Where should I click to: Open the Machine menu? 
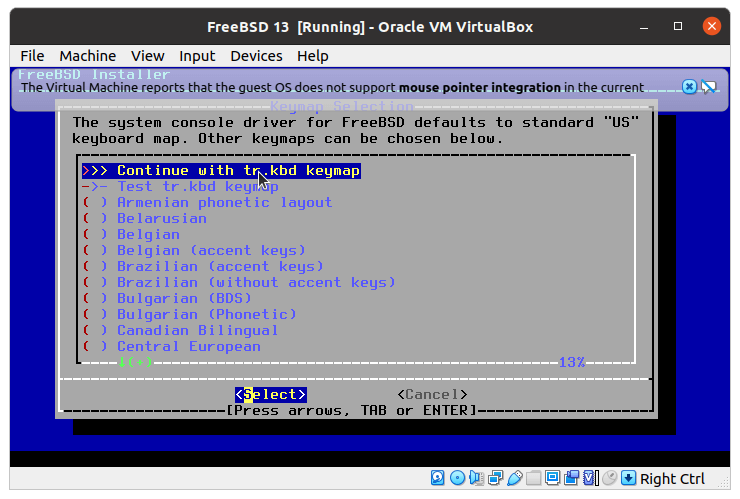[87, 56]
